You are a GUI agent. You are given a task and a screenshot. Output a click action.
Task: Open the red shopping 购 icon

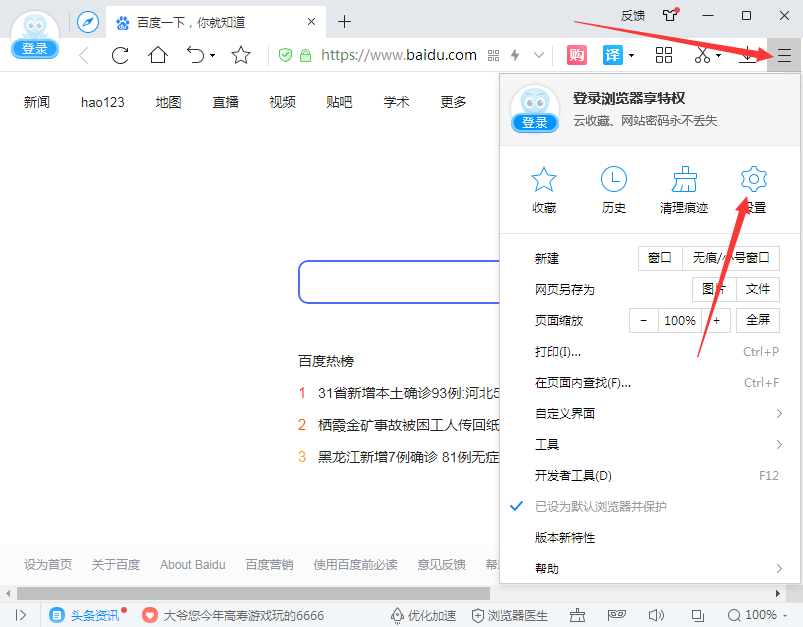click(577, 55)
